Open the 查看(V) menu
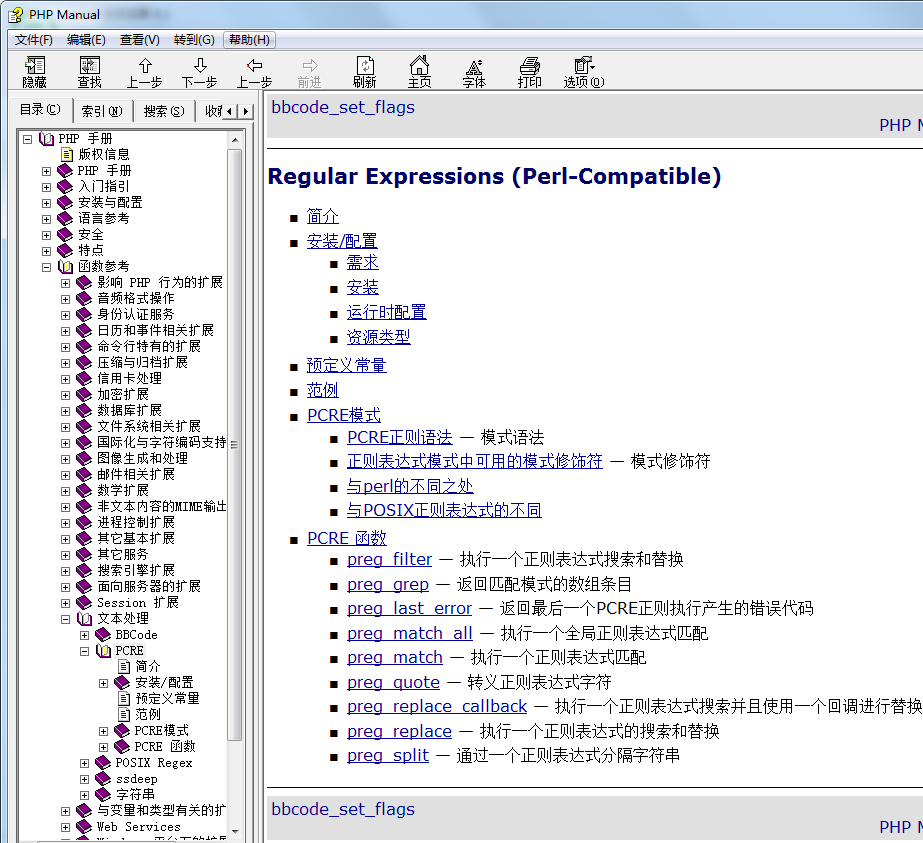 [140, 39]
